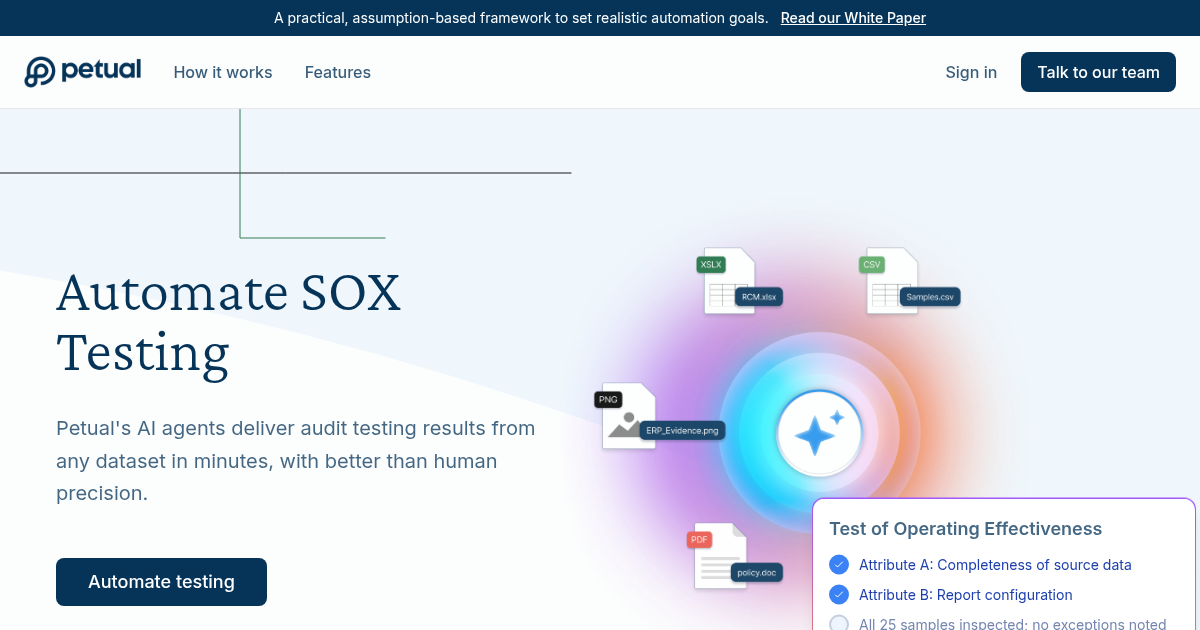Open the How it works menu
Viewport: 1200px width, 630px height.
click(223, 72)
